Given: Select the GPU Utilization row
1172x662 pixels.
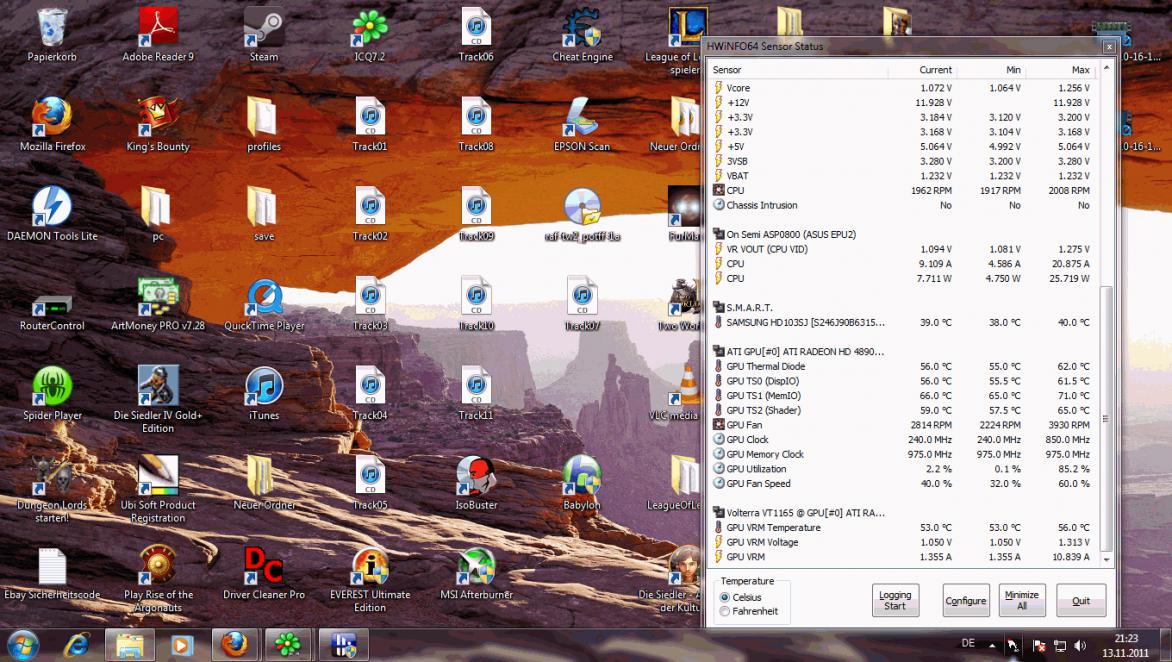Looking at the screenshot, I should 903,468.
